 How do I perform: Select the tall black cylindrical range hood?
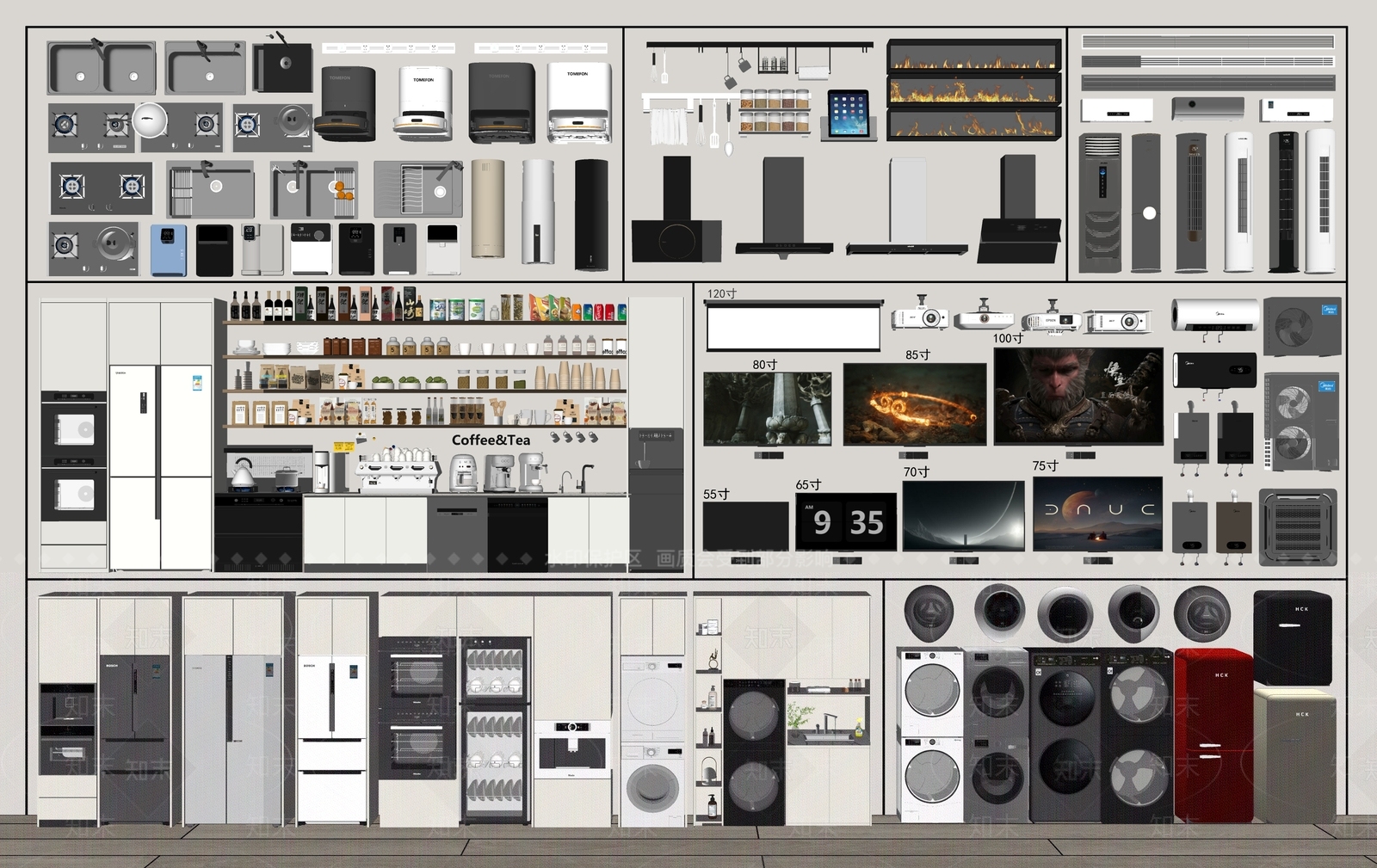pos(591,215)
